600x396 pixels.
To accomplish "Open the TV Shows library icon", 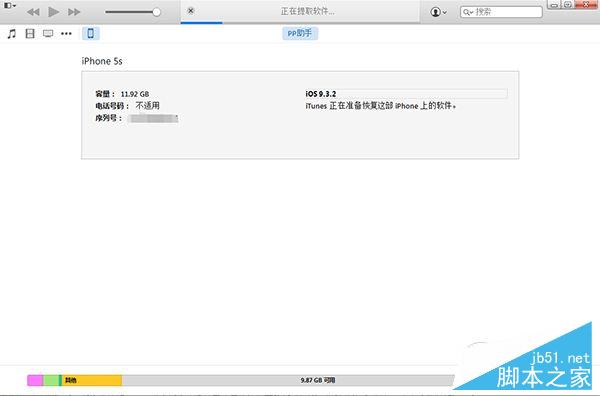I will click(48, 34).
